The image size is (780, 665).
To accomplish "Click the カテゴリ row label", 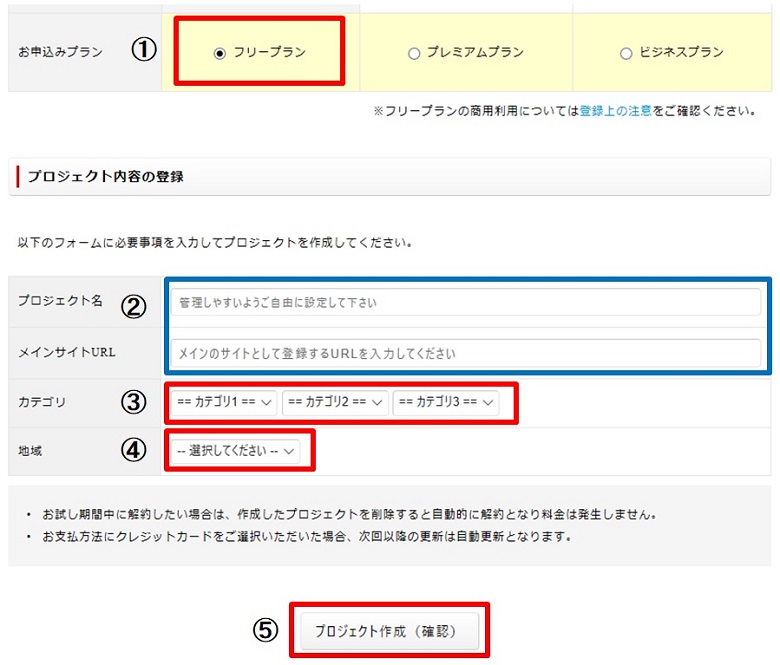I will tap(42, 402).
